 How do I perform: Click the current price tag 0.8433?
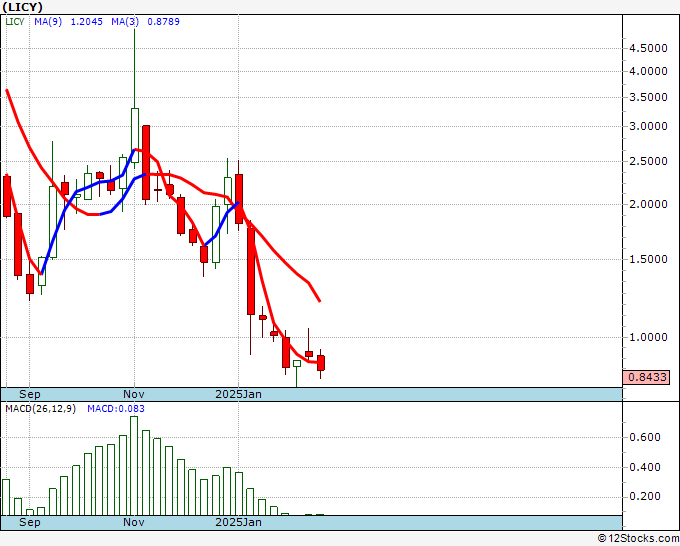646,377
